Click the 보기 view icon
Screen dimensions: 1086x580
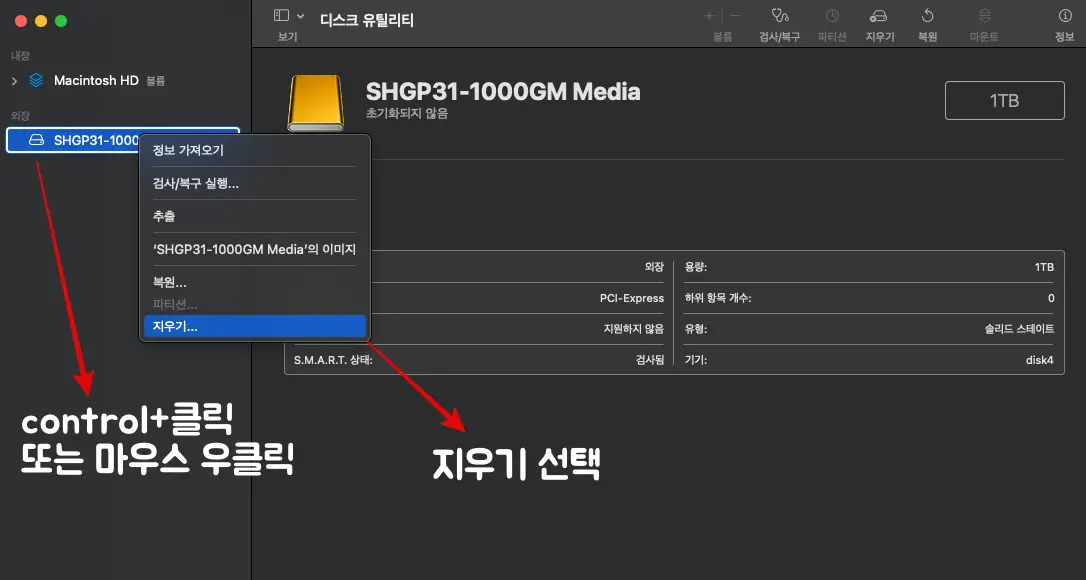click(x=281, y=15)
